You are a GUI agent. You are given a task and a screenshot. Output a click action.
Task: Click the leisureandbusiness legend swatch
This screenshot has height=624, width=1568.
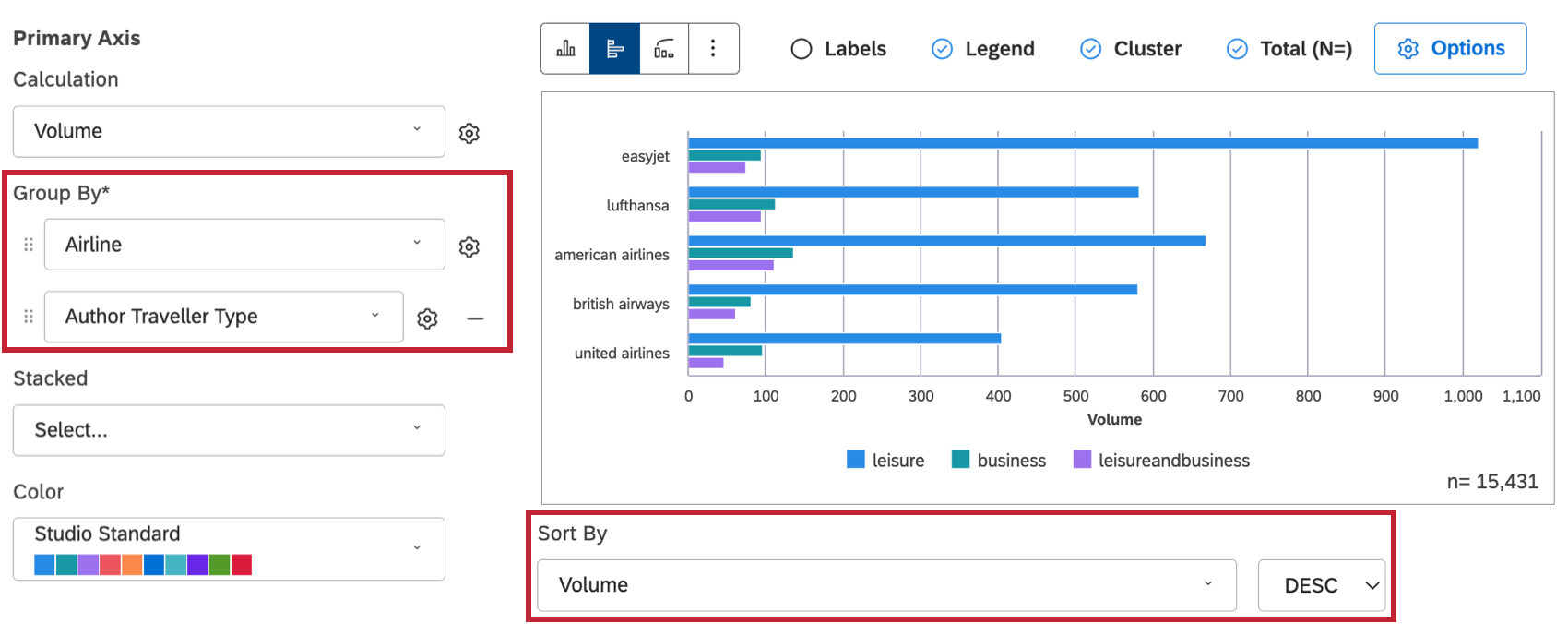1083,460
